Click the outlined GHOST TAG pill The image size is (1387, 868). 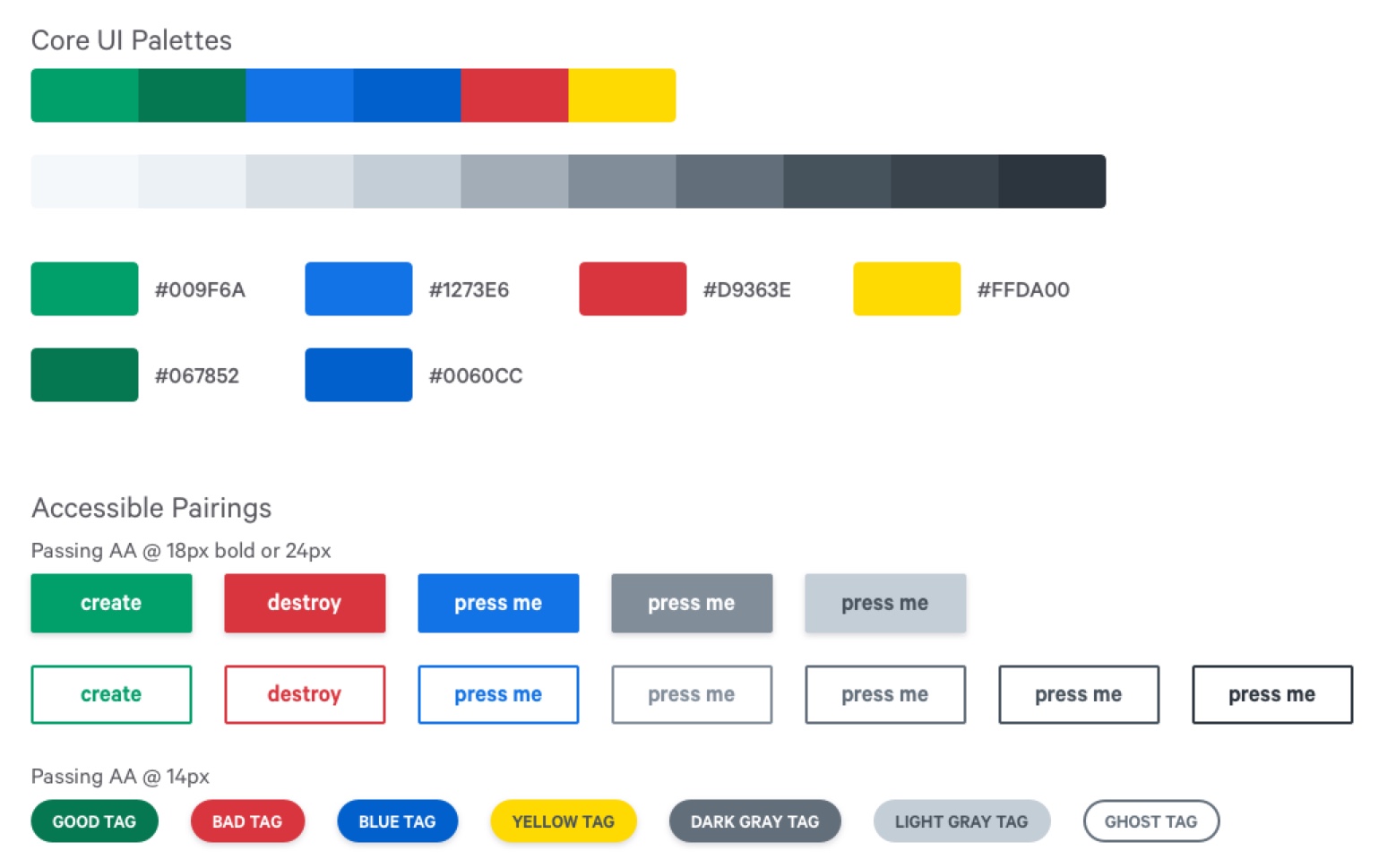coord(1150,821)
